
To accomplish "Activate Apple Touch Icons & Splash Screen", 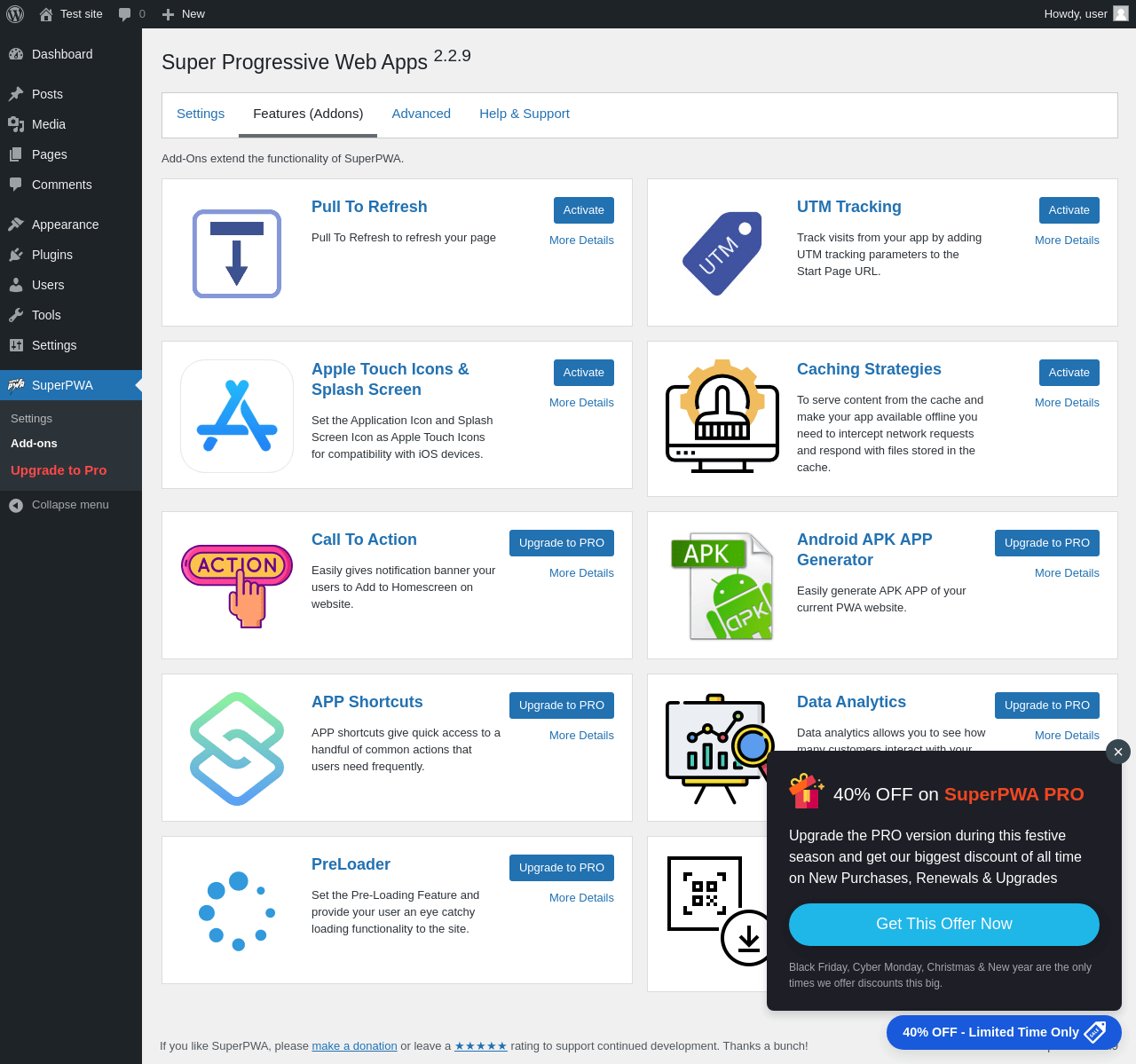I will tap(584, 373).
